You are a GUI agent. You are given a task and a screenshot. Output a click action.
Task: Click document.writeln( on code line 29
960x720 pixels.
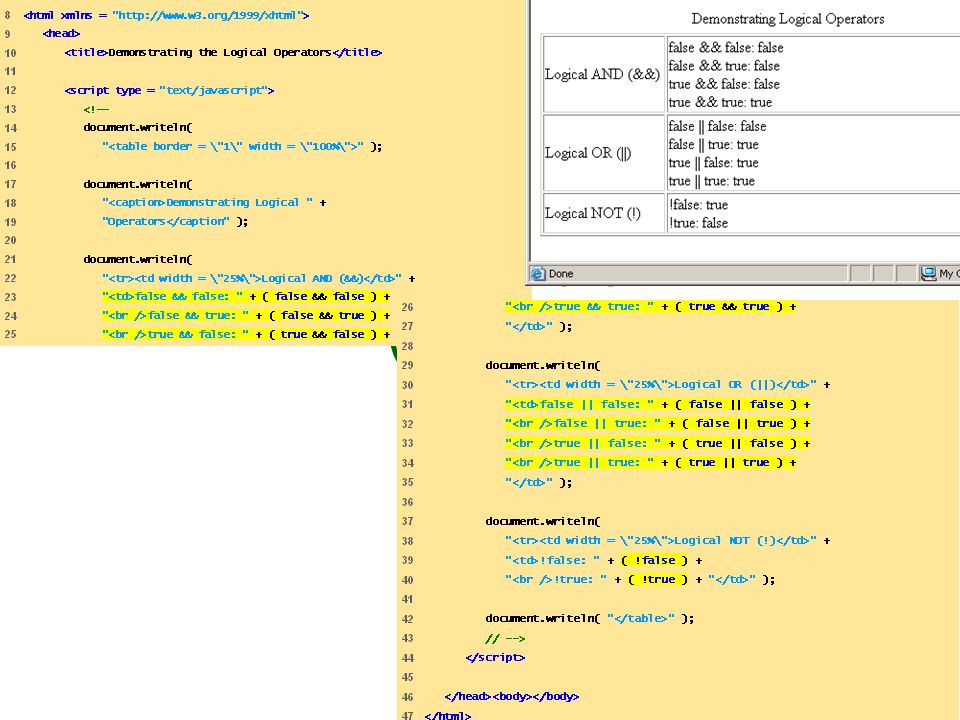[542, 366]
